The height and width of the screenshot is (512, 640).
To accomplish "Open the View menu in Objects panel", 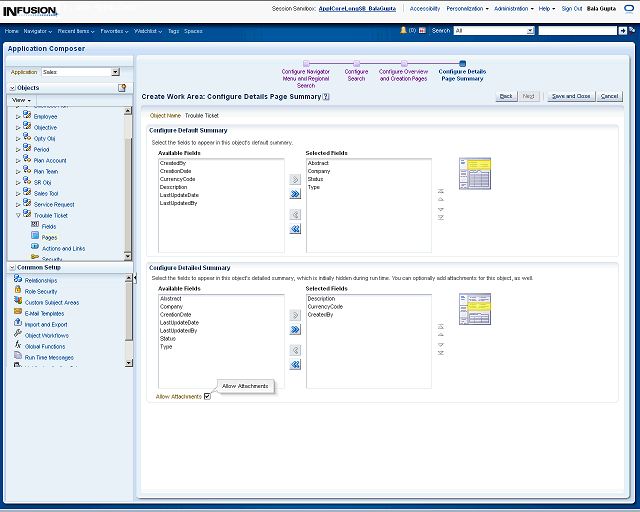I will click(22, 100).
